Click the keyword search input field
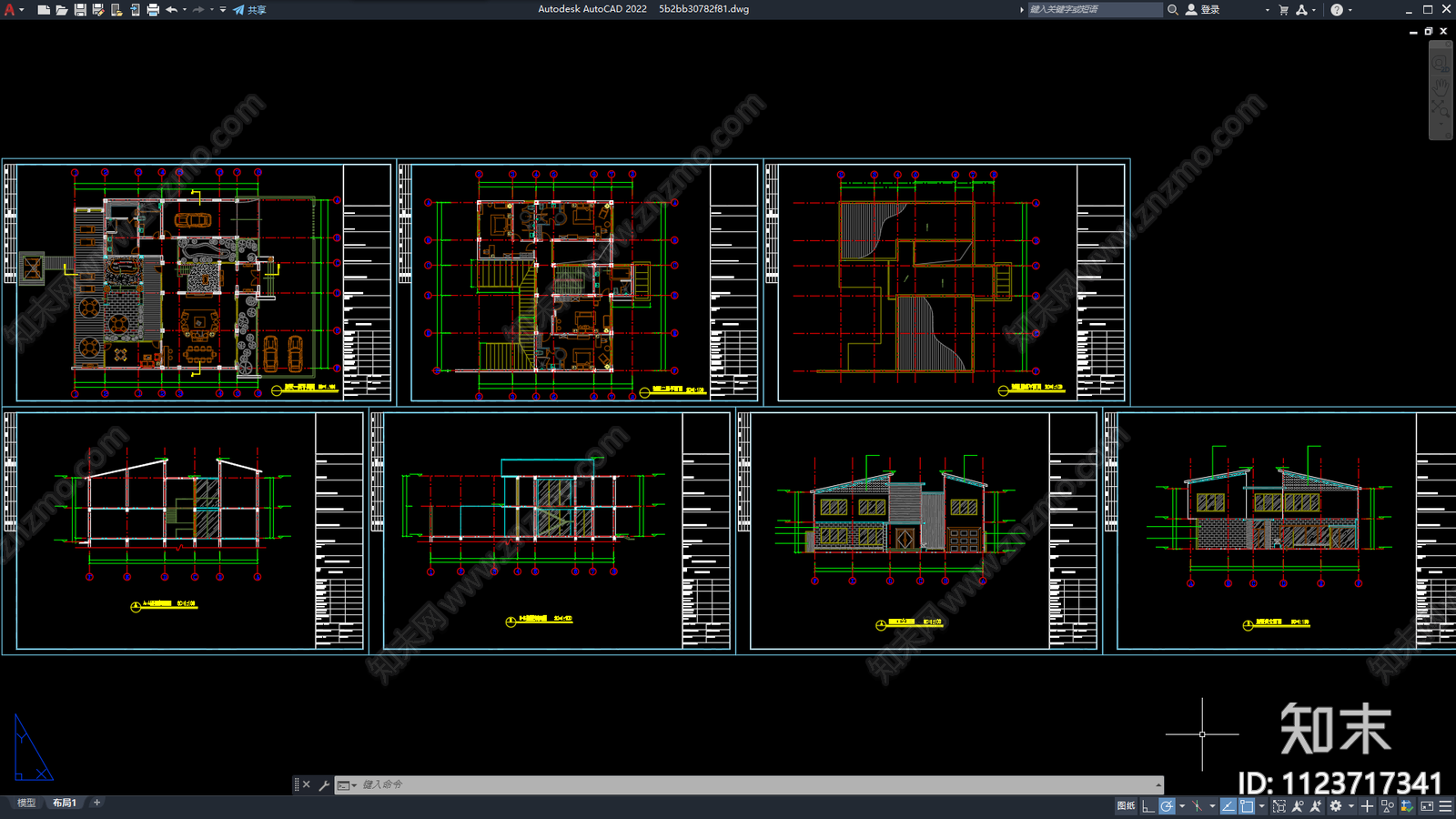1456x819 pixels. [x=1095, y=9]
